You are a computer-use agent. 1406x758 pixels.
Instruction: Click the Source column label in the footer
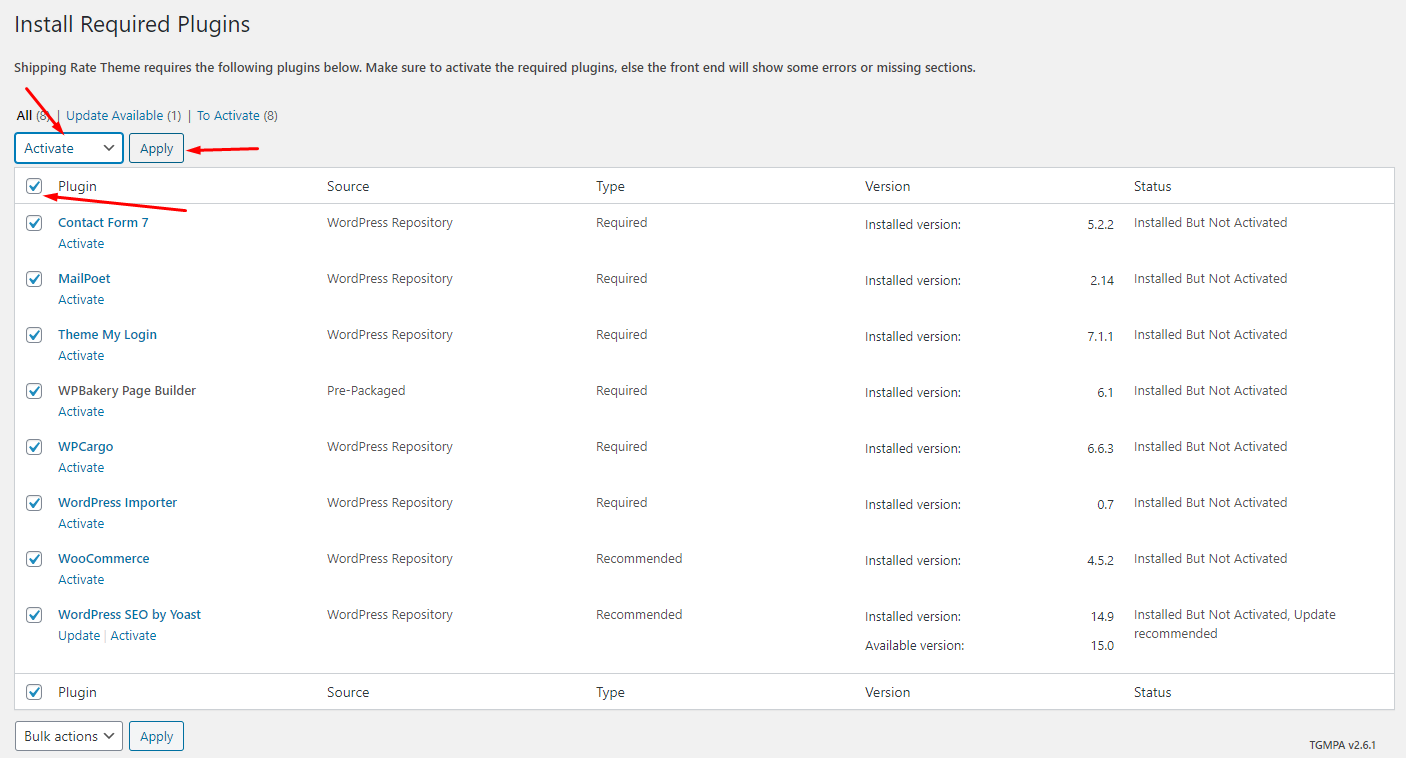coord(348,692)
